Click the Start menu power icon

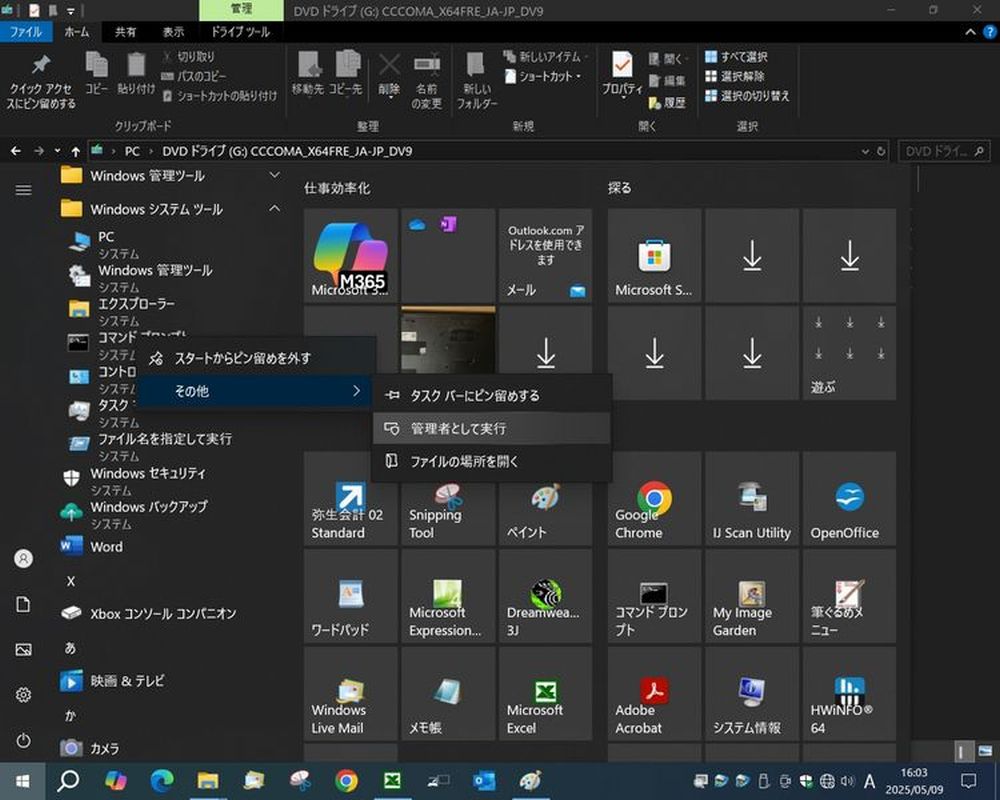pyautogui.click(x=24, y=740)
